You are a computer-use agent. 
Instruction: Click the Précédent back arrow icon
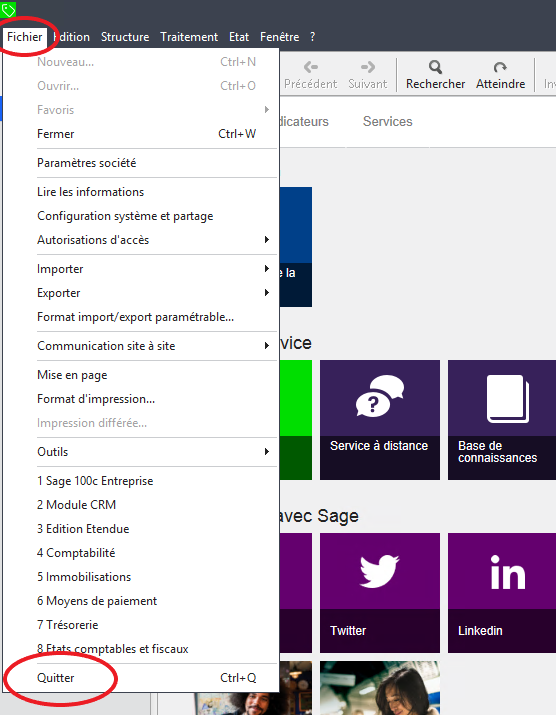click(x=311, y=67)
